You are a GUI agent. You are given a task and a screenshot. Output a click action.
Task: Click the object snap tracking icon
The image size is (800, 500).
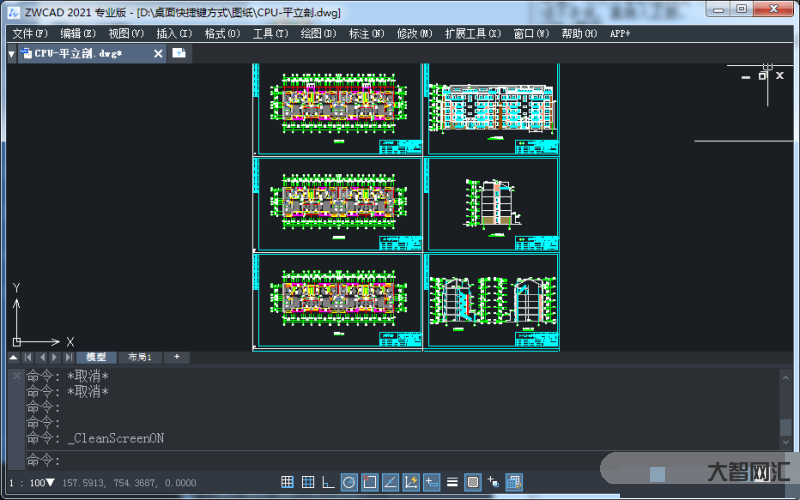(390, 483)
